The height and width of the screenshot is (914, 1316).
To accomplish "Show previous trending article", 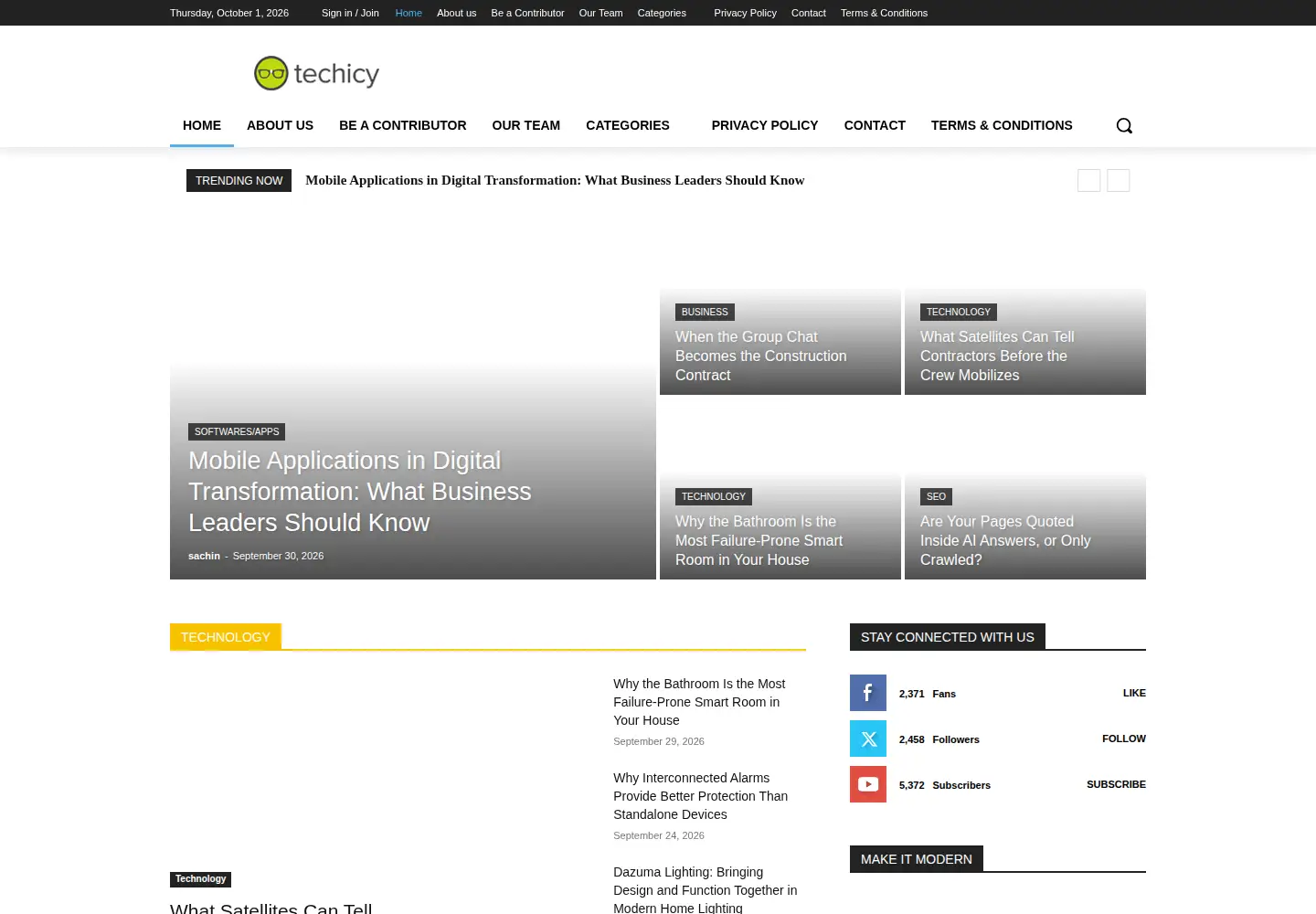I will (x=1088, y=180).
